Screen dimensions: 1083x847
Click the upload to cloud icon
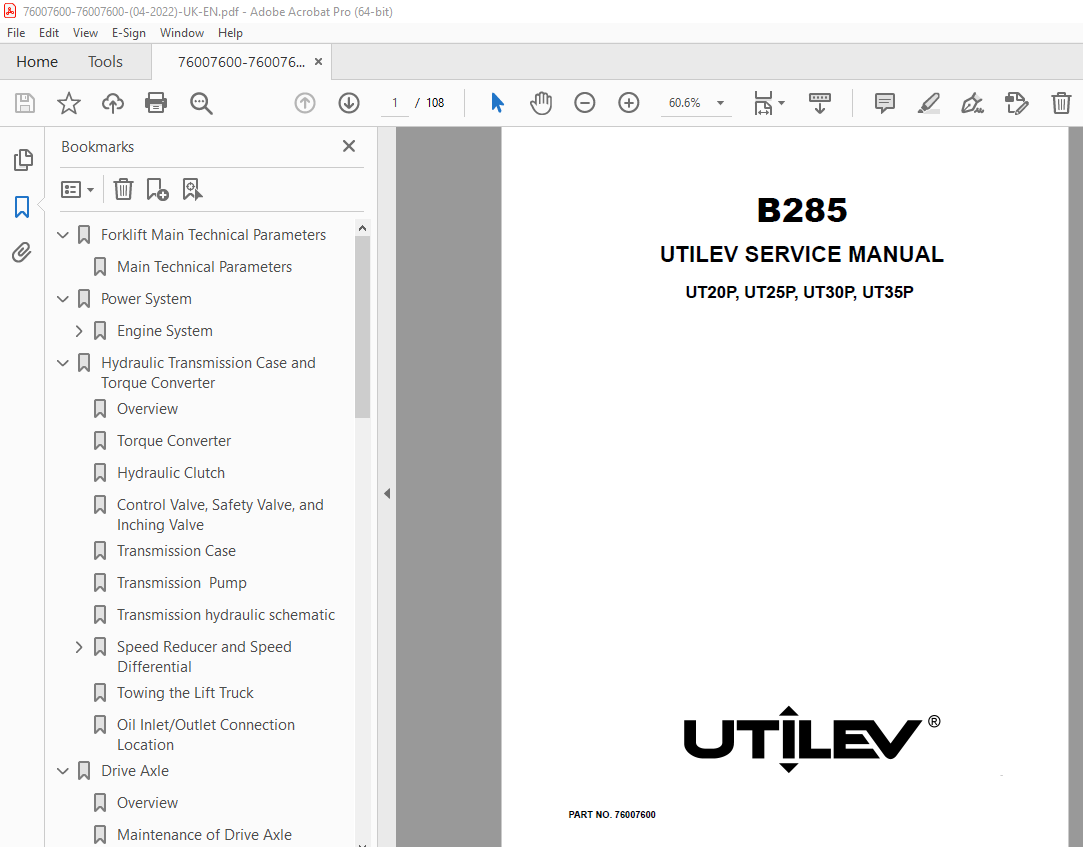(x=113, y=103)
